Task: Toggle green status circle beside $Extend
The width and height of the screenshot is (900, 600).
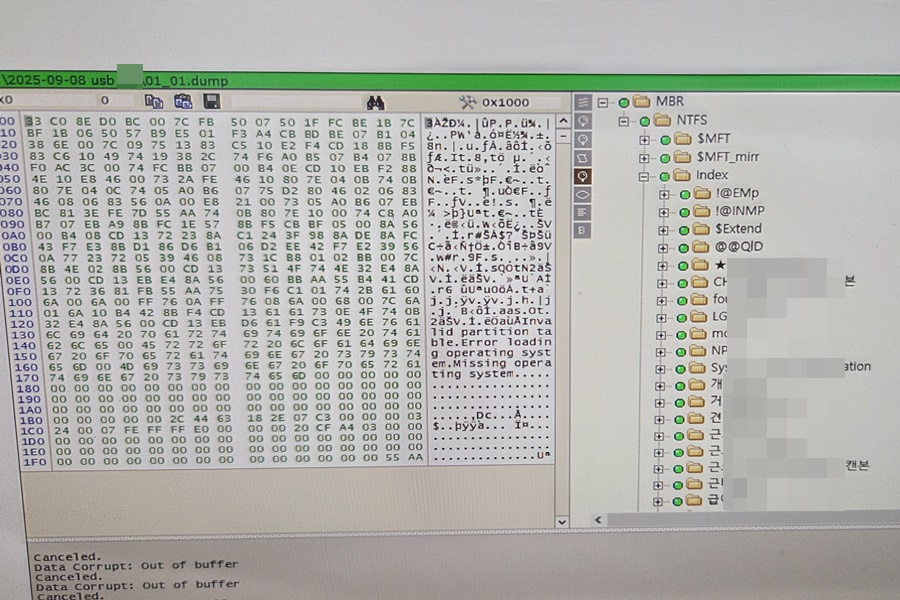Action: click(685, 229)
